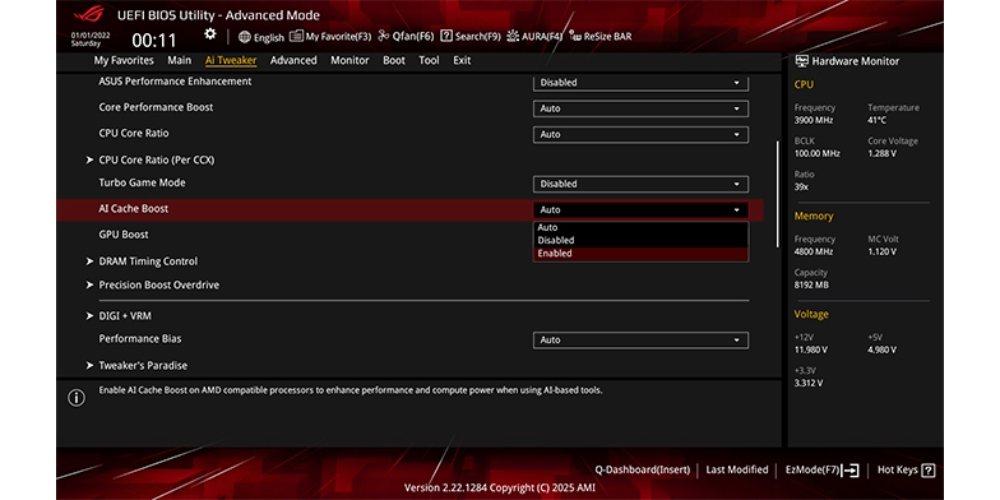Click +3.3V value 3.312 V
The height and width of the screenshot is (500, 1000).
click(x=809, y=383)
